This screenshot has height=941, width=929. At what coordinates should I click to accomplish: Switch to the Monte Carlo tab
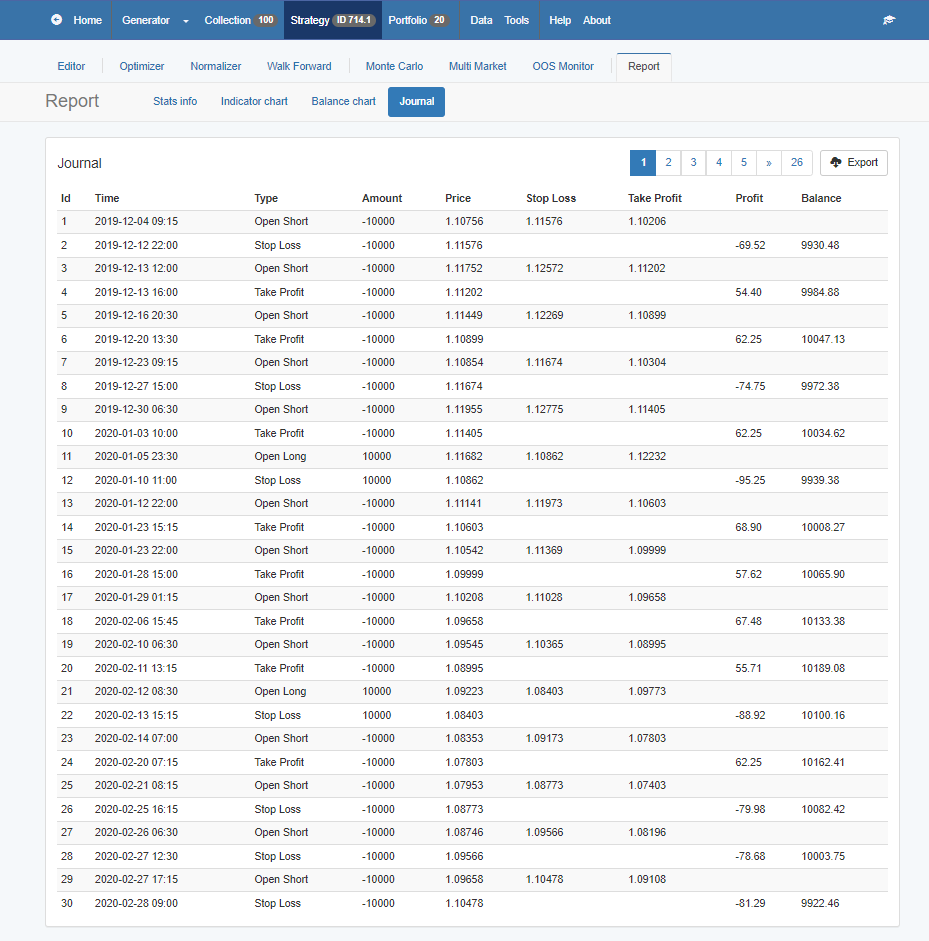tap(394, 66)
